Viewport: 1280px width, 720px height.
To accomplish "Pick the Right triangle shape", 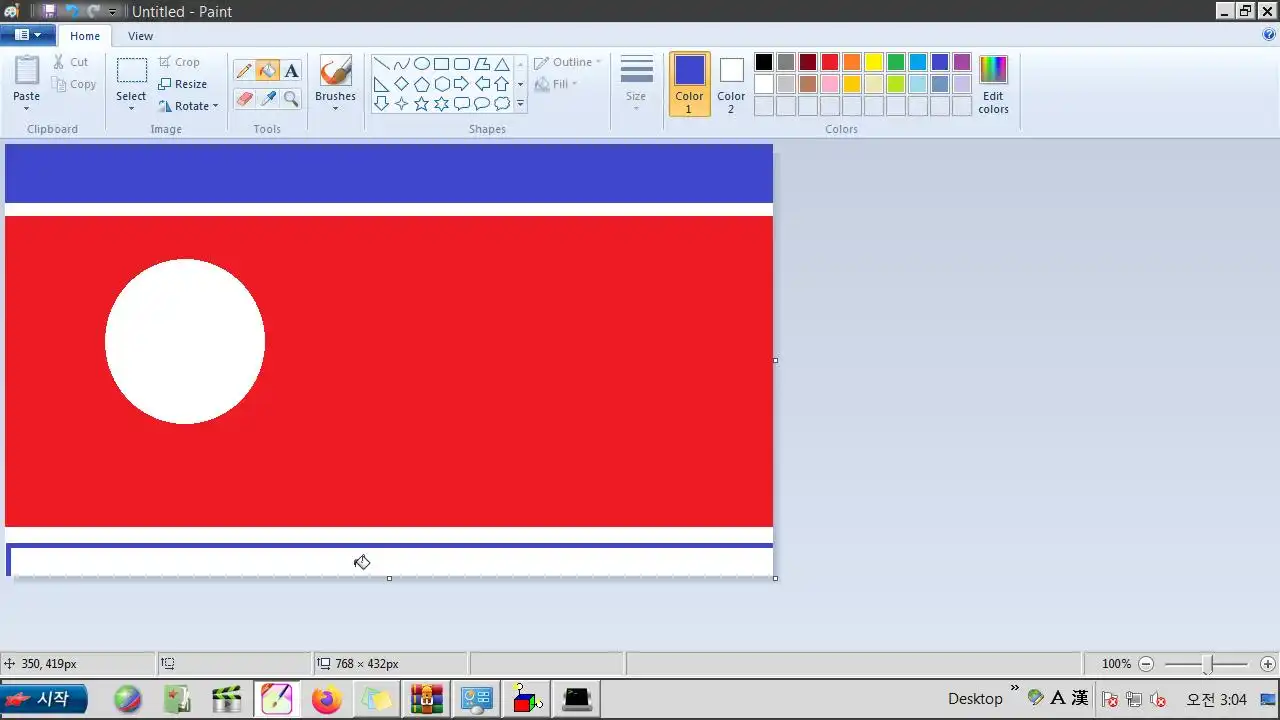I will click(381, 84).
